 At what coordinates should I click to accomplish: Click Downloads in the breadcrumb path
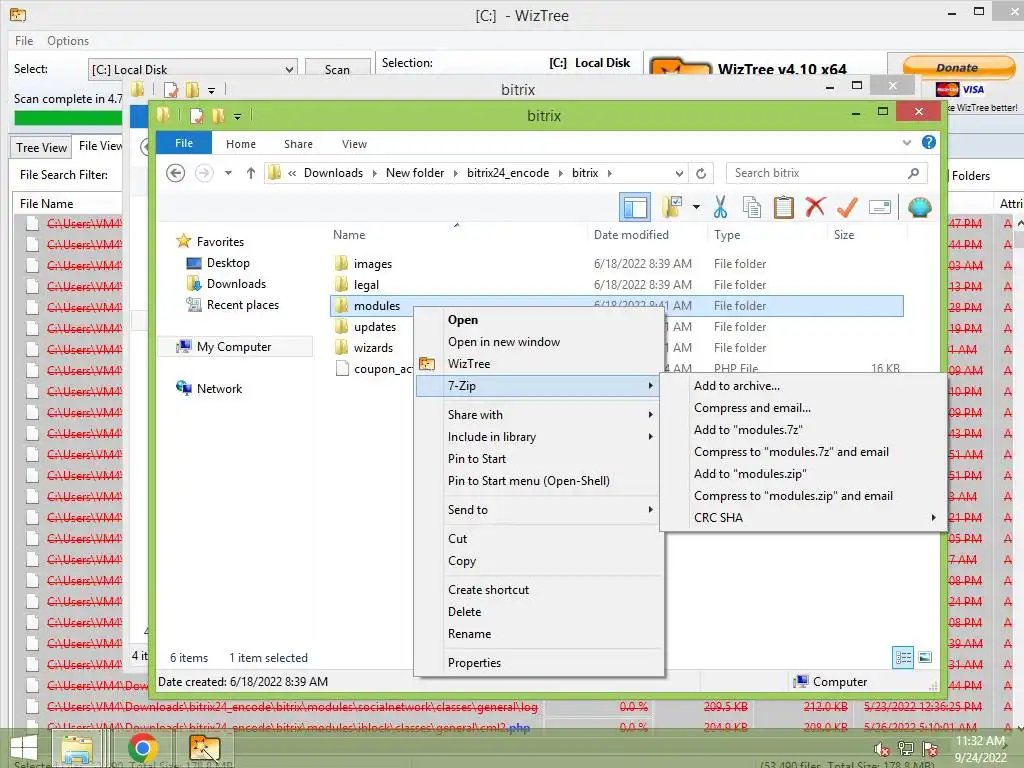(x=333, y=173)
